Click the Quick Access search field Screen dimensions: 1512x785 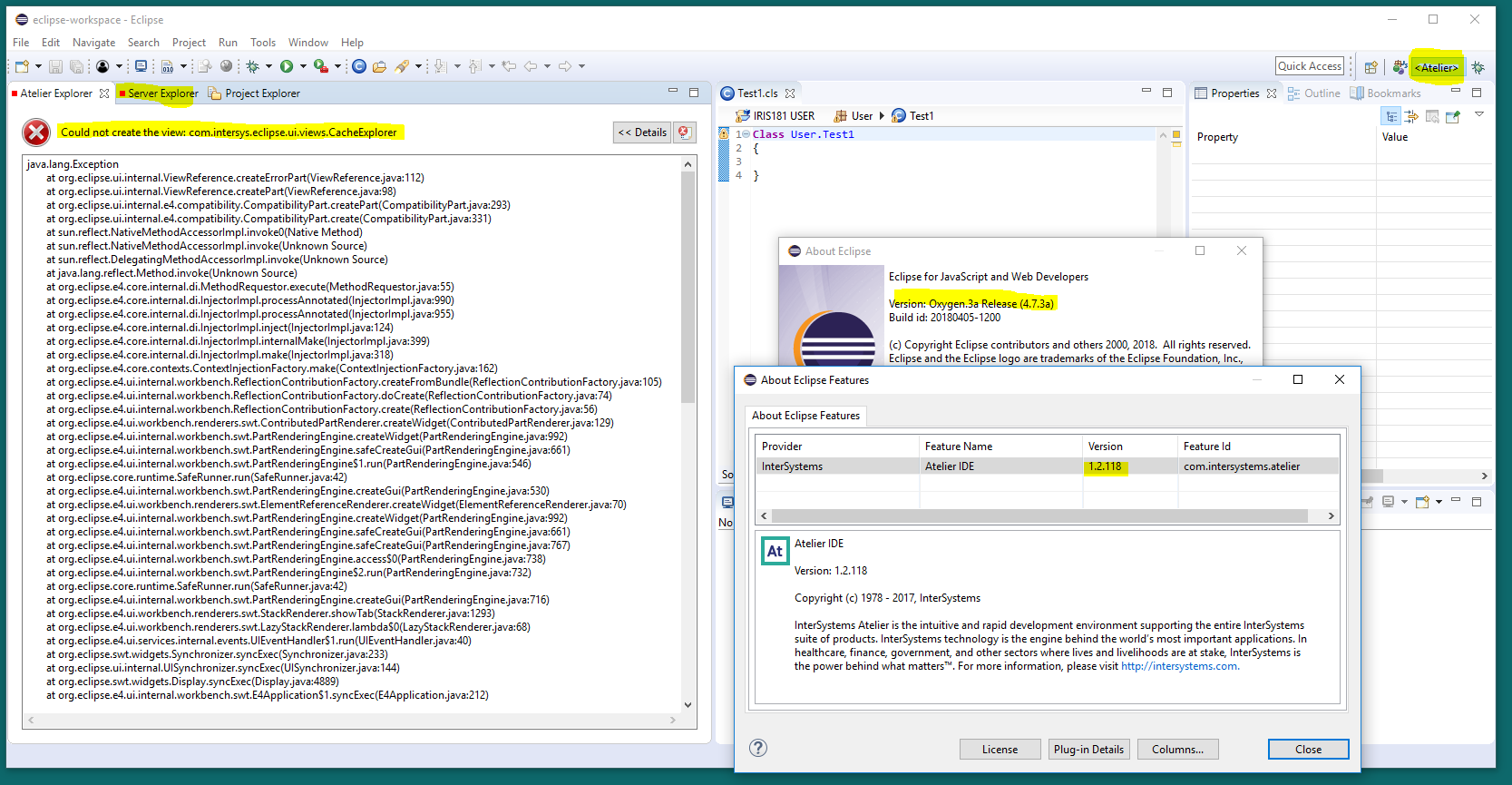[1309, 66]
